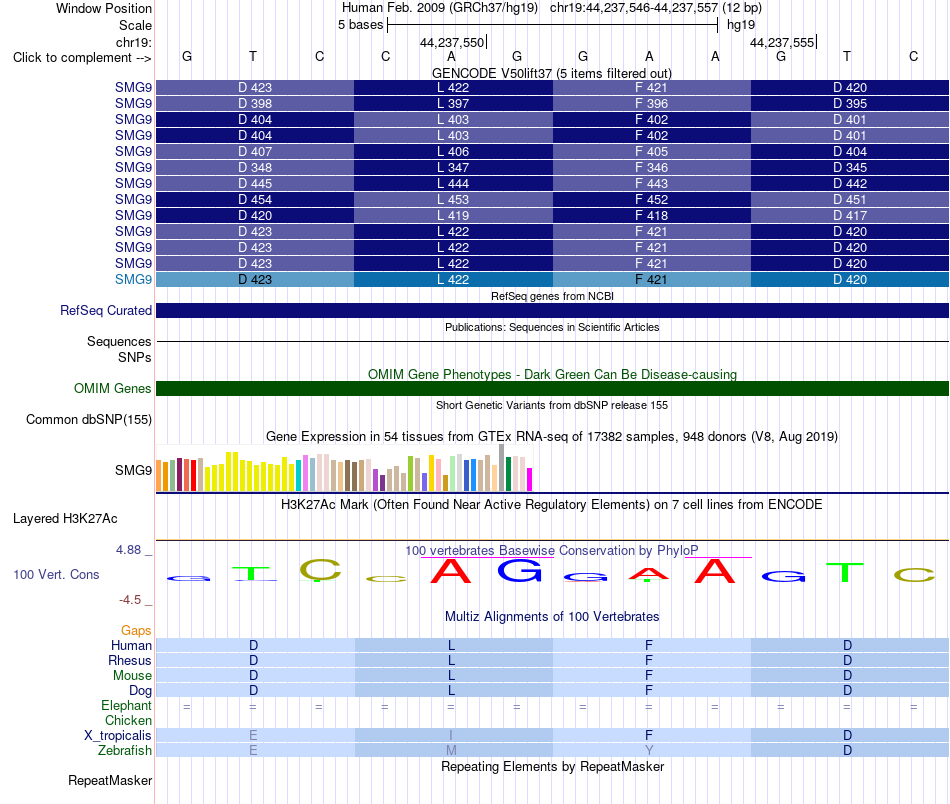This screenshot has height=804, width=950.
Task: Click the Elephant species label
Action: click(126, 706)
